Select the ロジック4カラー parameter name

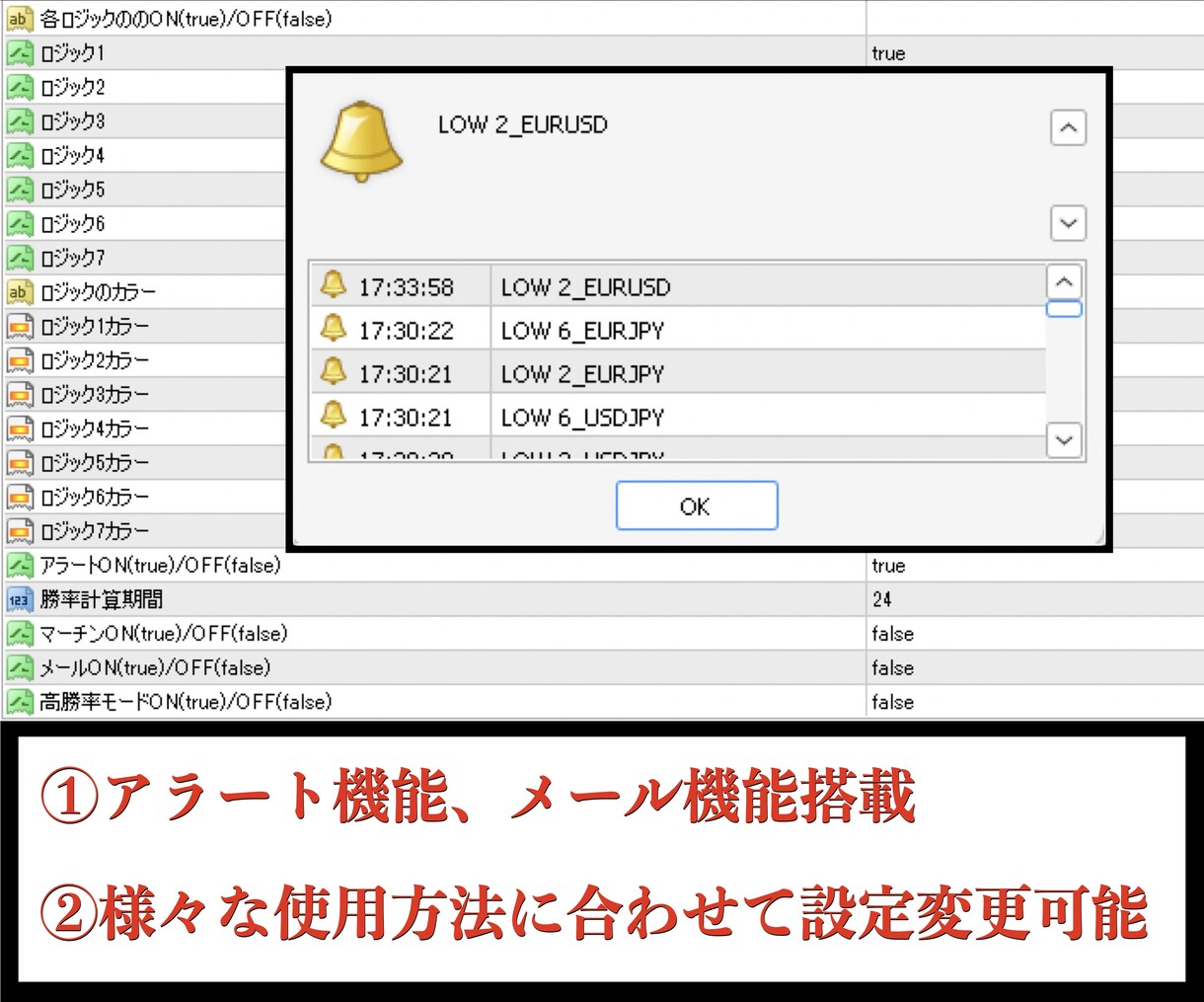tap(95, 428)
